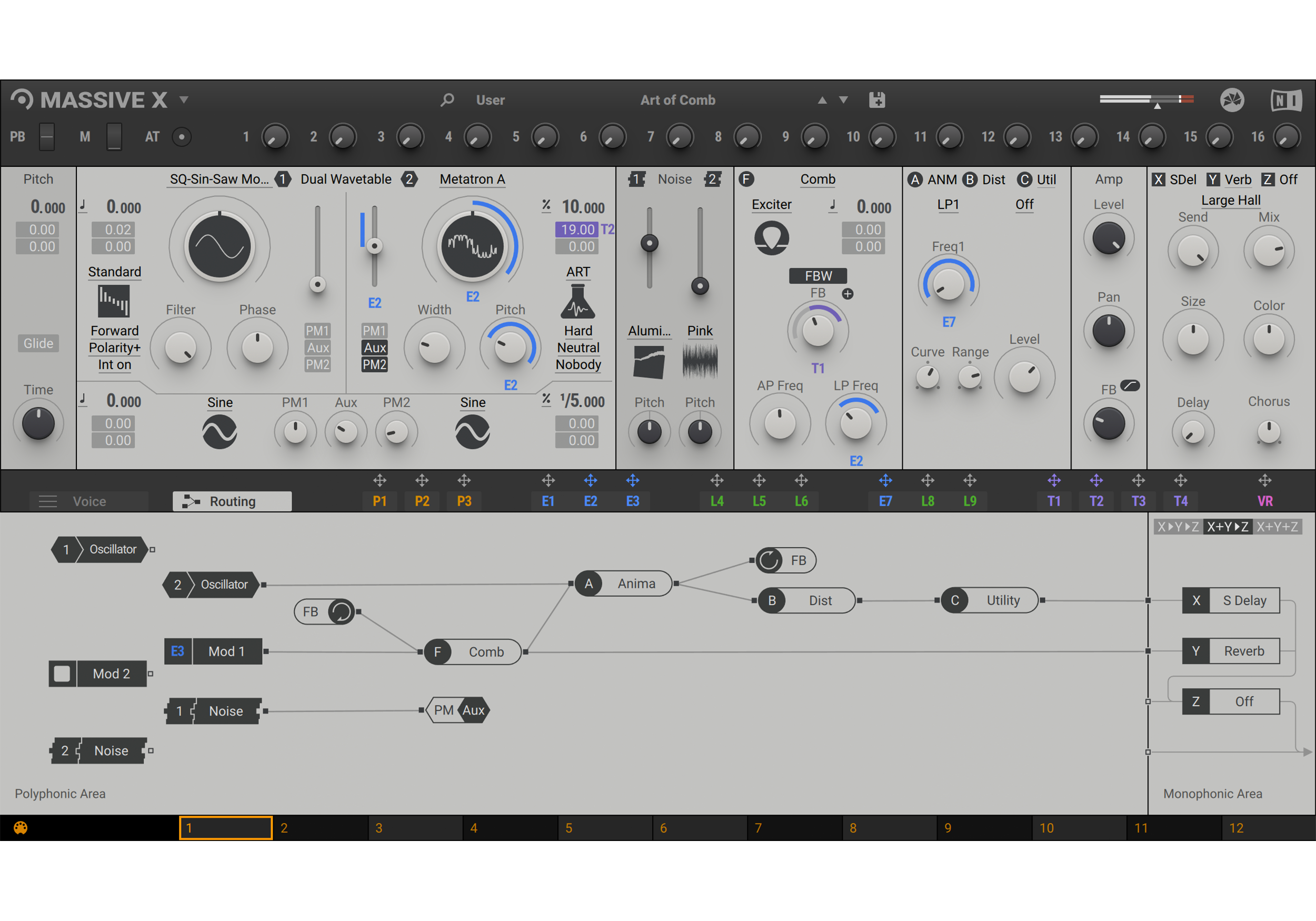Click the drag handle above E2 modulator
This screenshot has width=1316, height=921.
[591, 480]
